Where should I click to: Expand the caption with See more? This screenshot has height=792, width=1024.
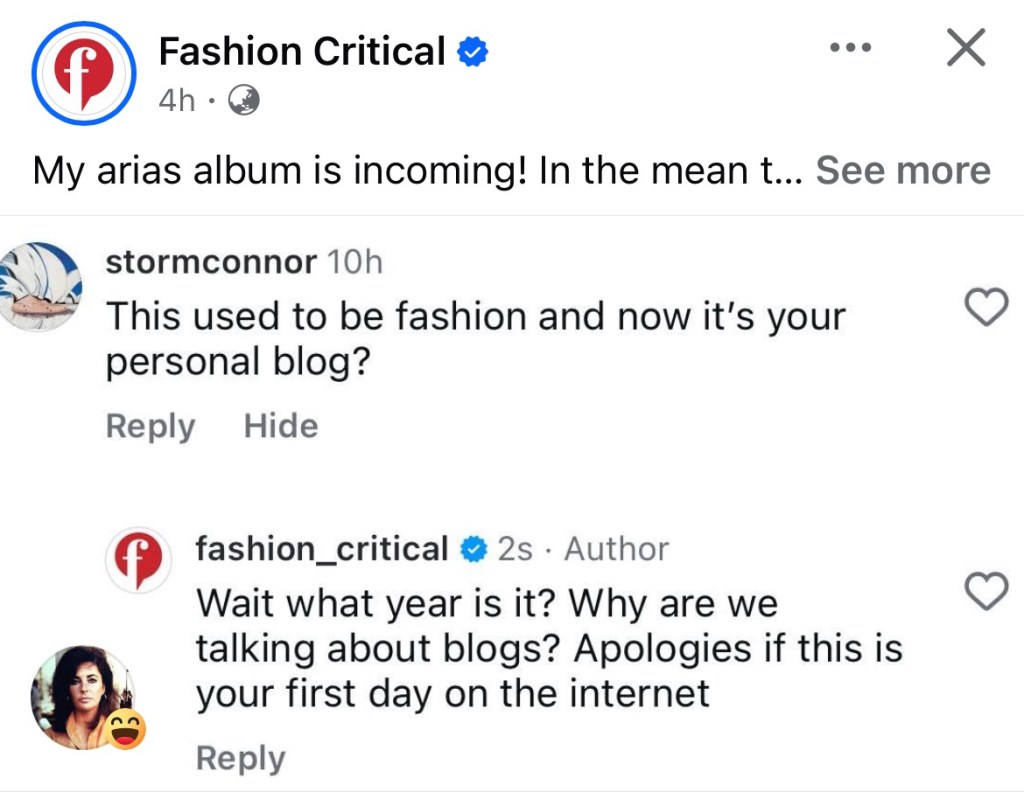coord(903,171)
